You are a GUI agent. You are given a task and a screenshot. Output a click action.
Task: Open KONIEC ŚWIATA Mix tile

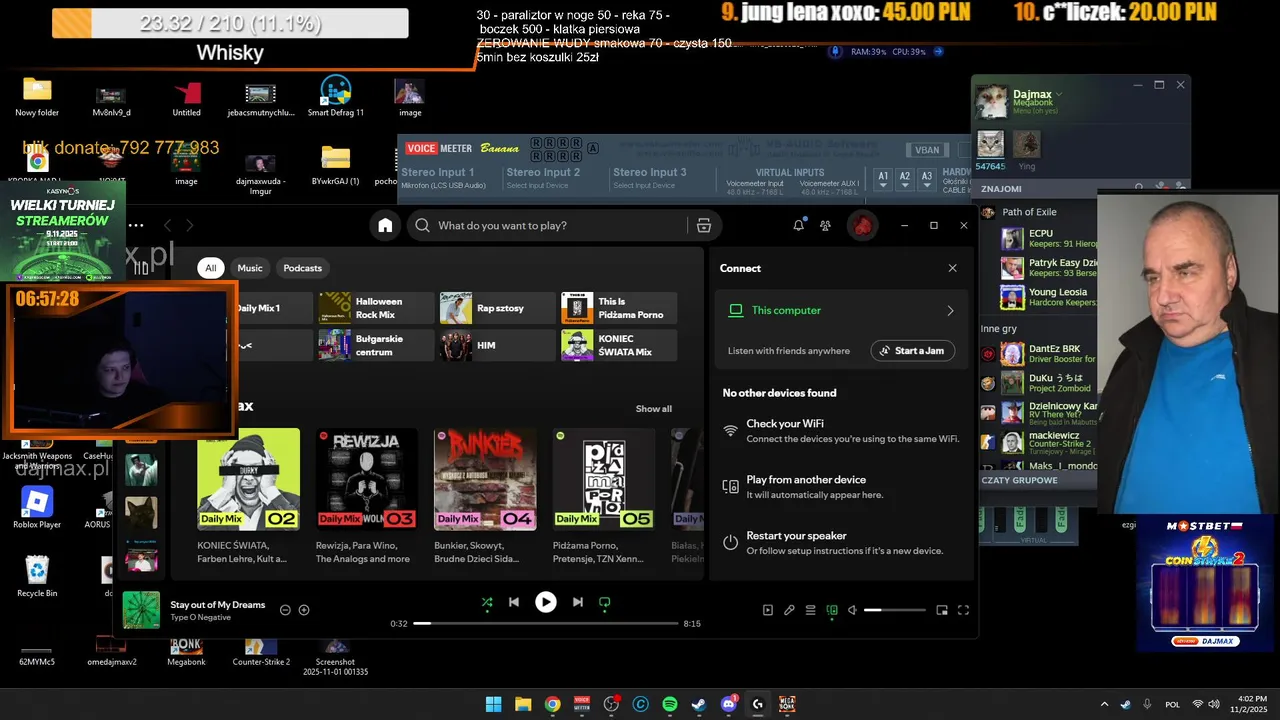click(x=619, y=345)
